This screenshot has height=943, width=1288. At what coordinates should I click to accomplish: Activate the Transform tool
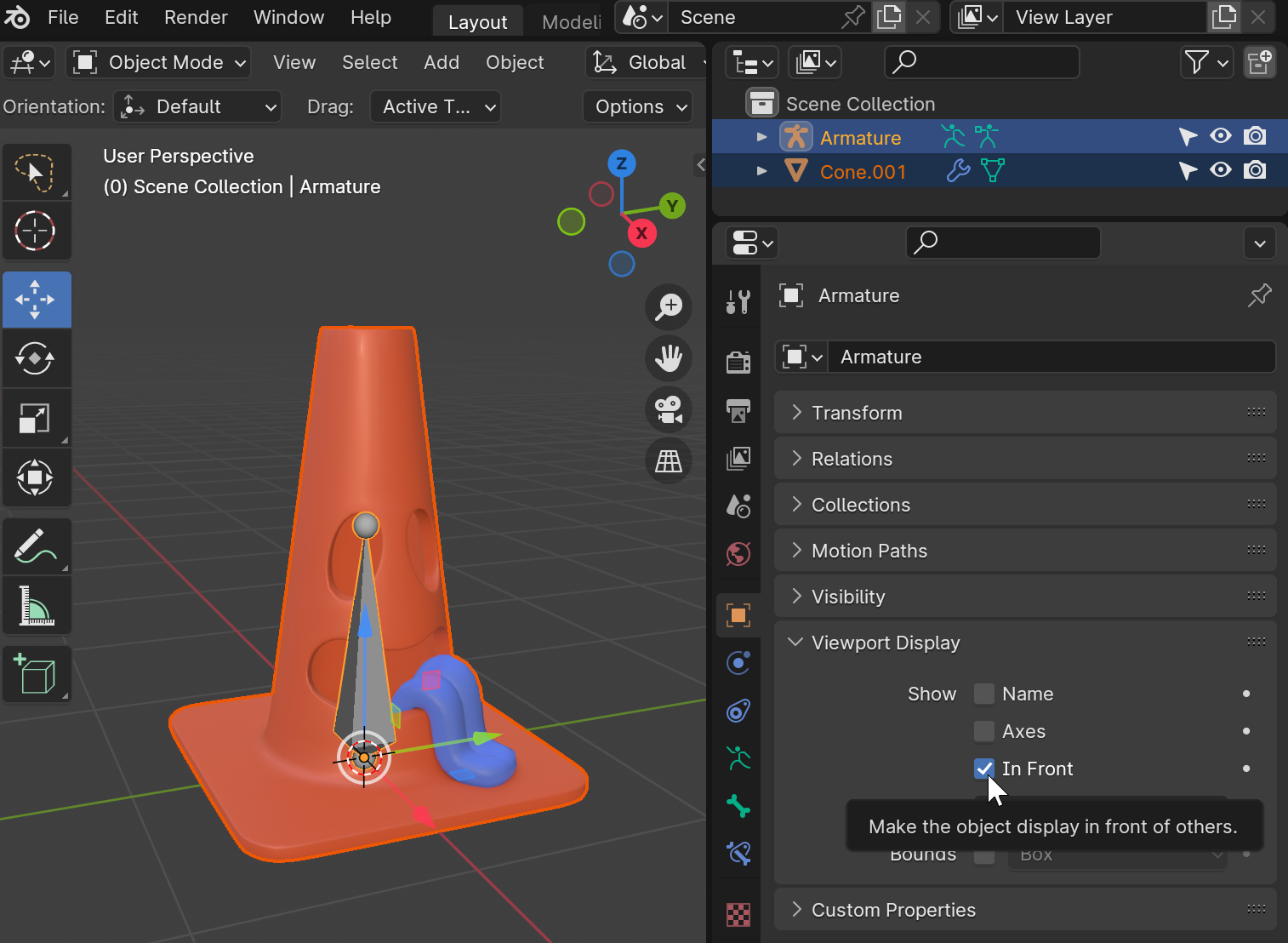(x=36, y=477)
